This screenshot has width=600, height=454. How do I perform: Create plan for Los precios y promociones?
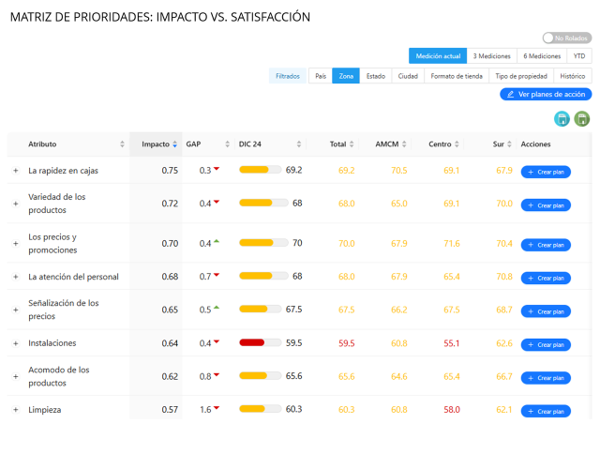pos(546,245)
